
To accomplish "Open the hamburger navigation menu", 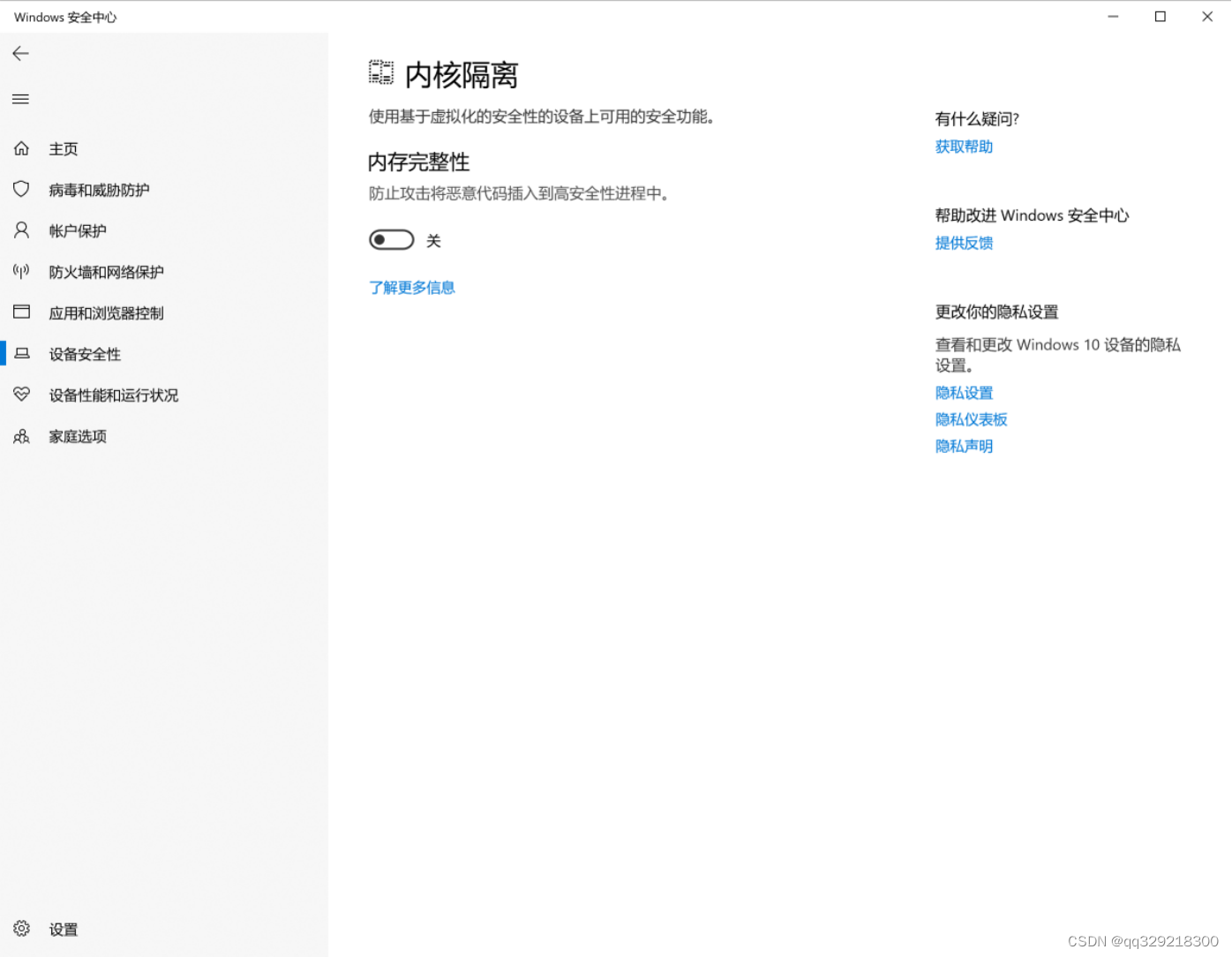I will (21, 99).
